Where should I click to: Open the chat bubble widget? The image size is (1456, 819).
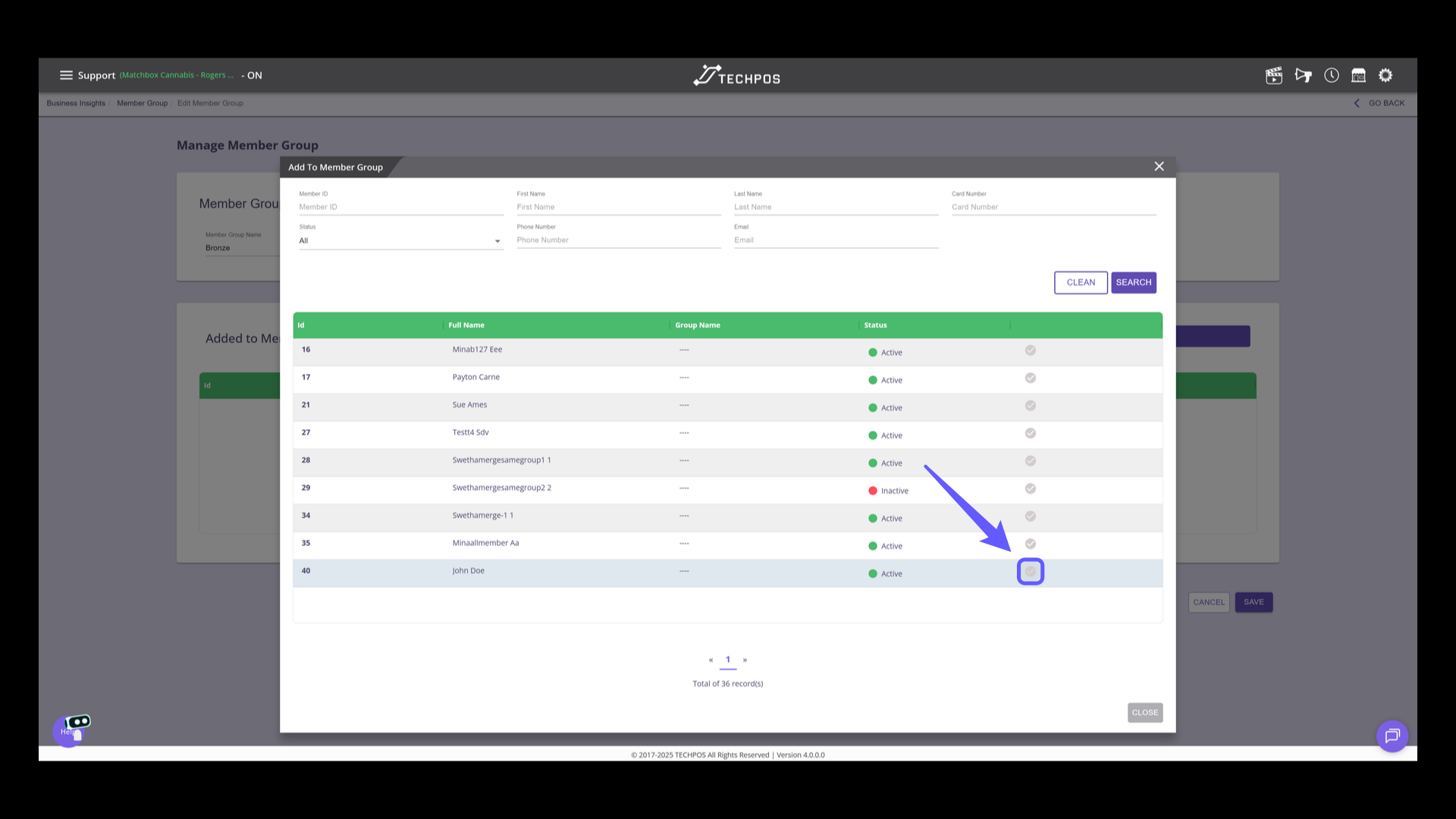point(1392,736)
